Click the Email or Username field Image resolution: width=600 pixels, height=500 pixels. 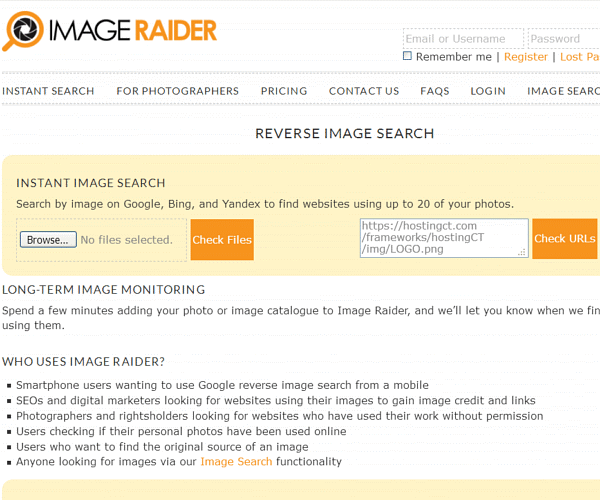coord(462,39)
